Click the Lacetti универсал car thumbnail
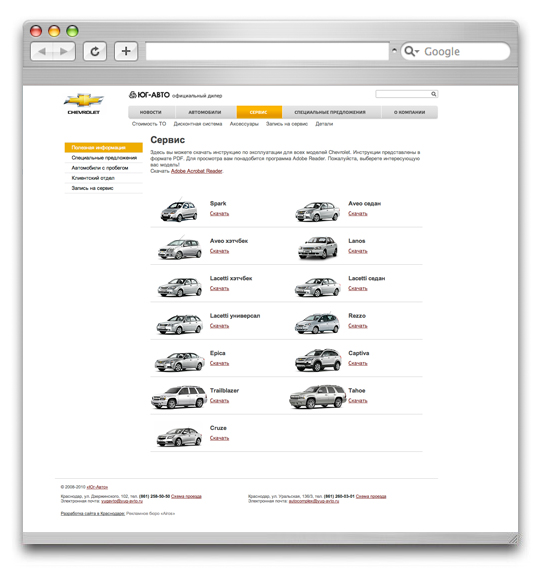 pos(180,324)
